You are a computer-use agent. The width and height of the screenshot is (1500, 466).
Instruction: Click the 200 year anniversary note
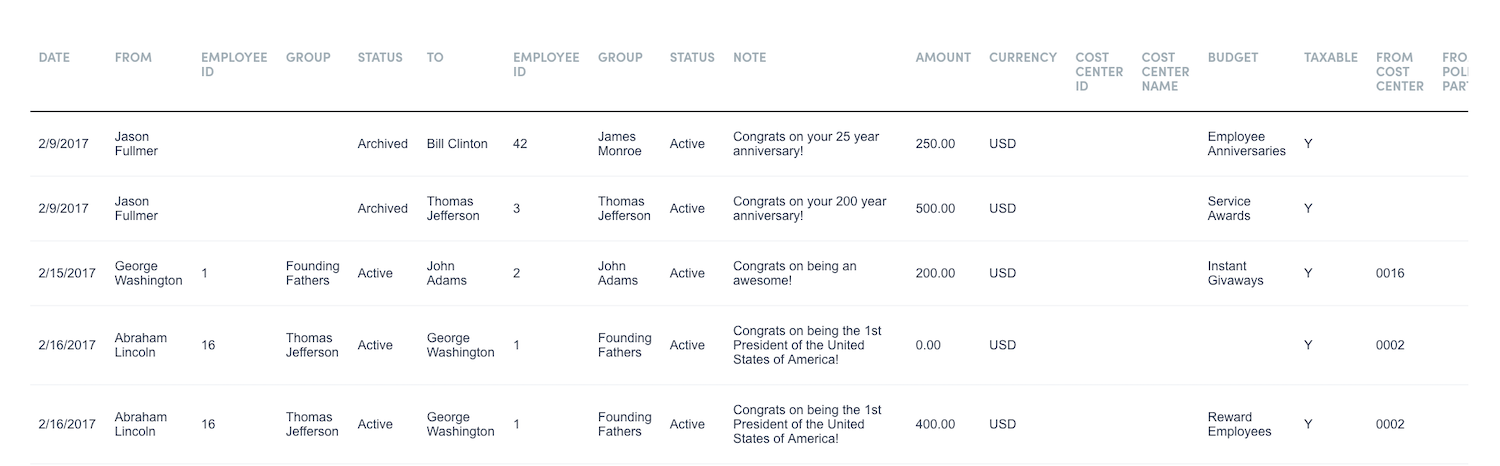tap(809, 209)
